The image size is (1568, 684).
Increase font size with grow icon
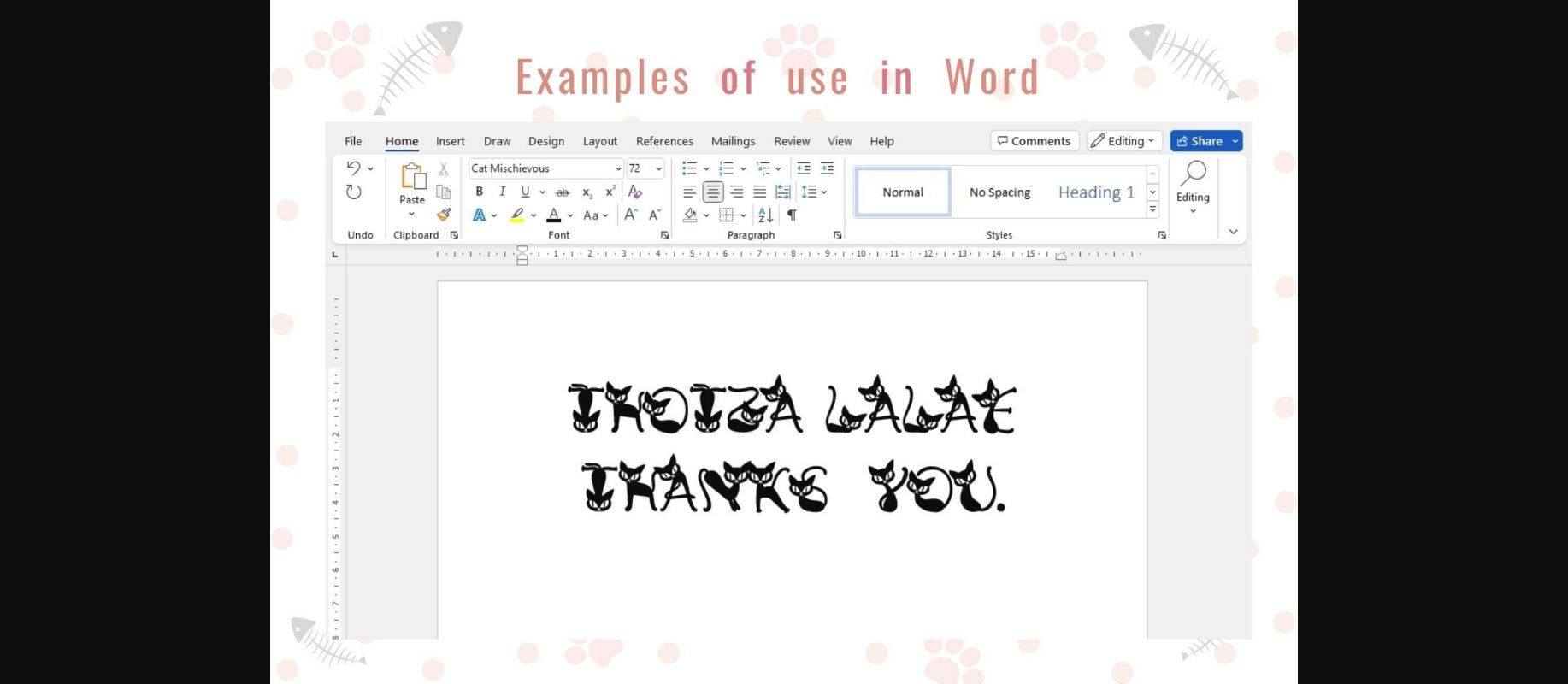click(x=631, y=215)
